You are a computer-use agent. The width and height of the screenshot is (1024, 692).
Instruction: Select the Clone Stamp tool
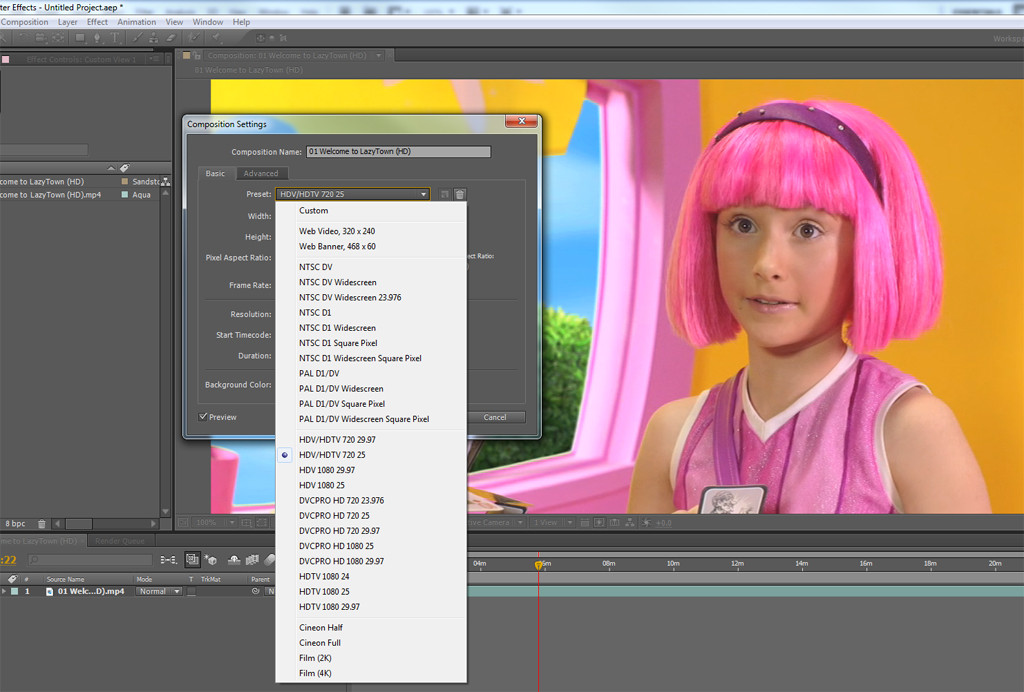pyautogui.click(x=153, y=38)
